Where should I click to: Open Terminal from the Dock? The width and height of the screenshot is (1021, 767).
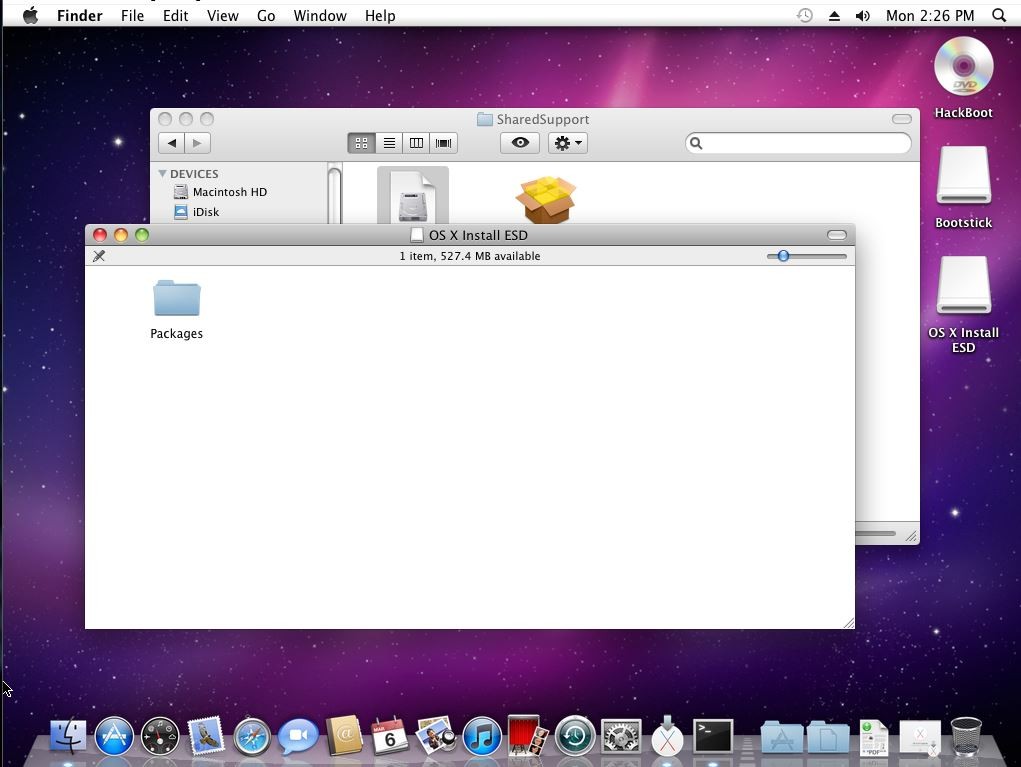tap(713, 737)
